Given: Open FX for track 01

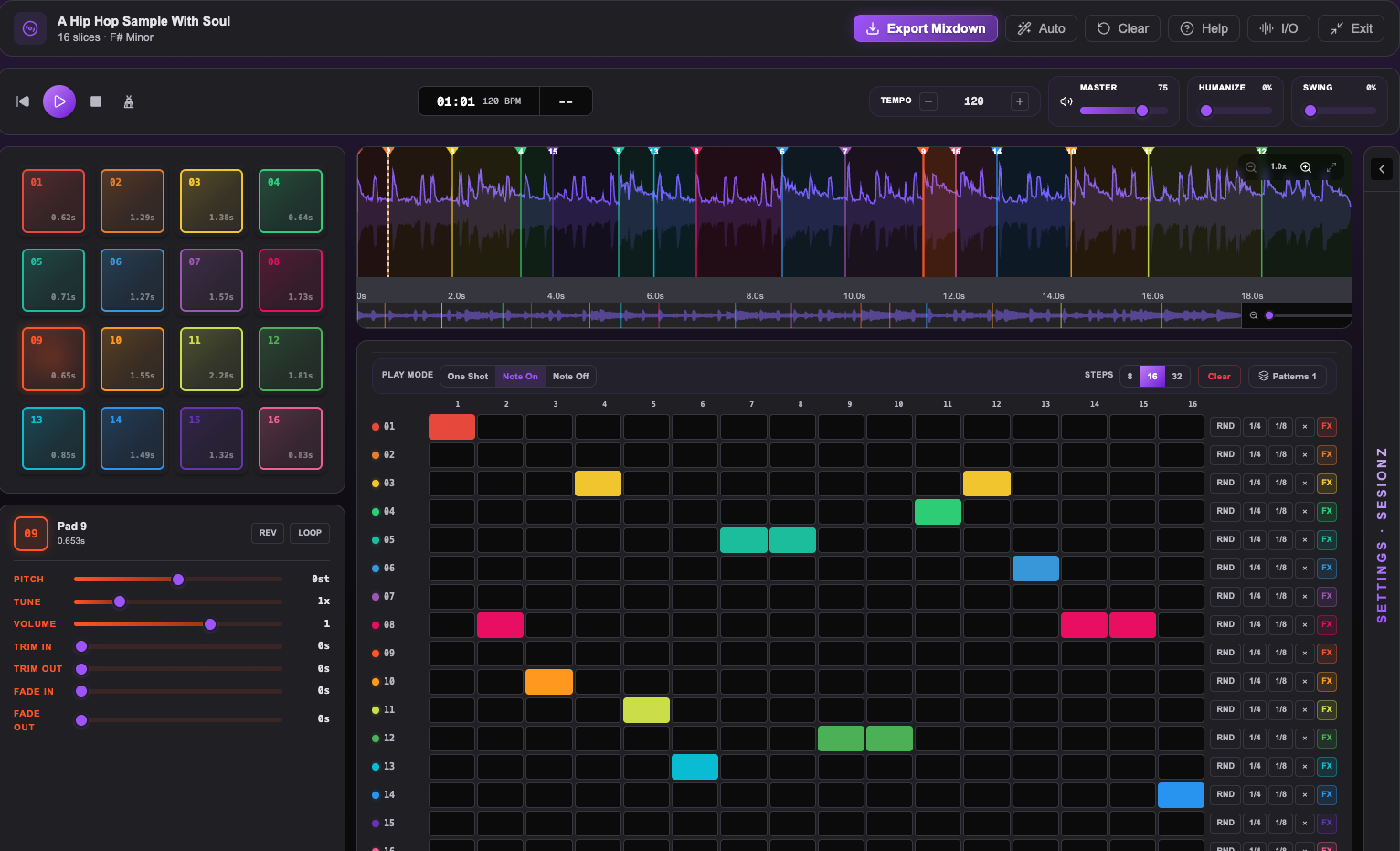Looking at the screenshot, I should pos(1327,426).
